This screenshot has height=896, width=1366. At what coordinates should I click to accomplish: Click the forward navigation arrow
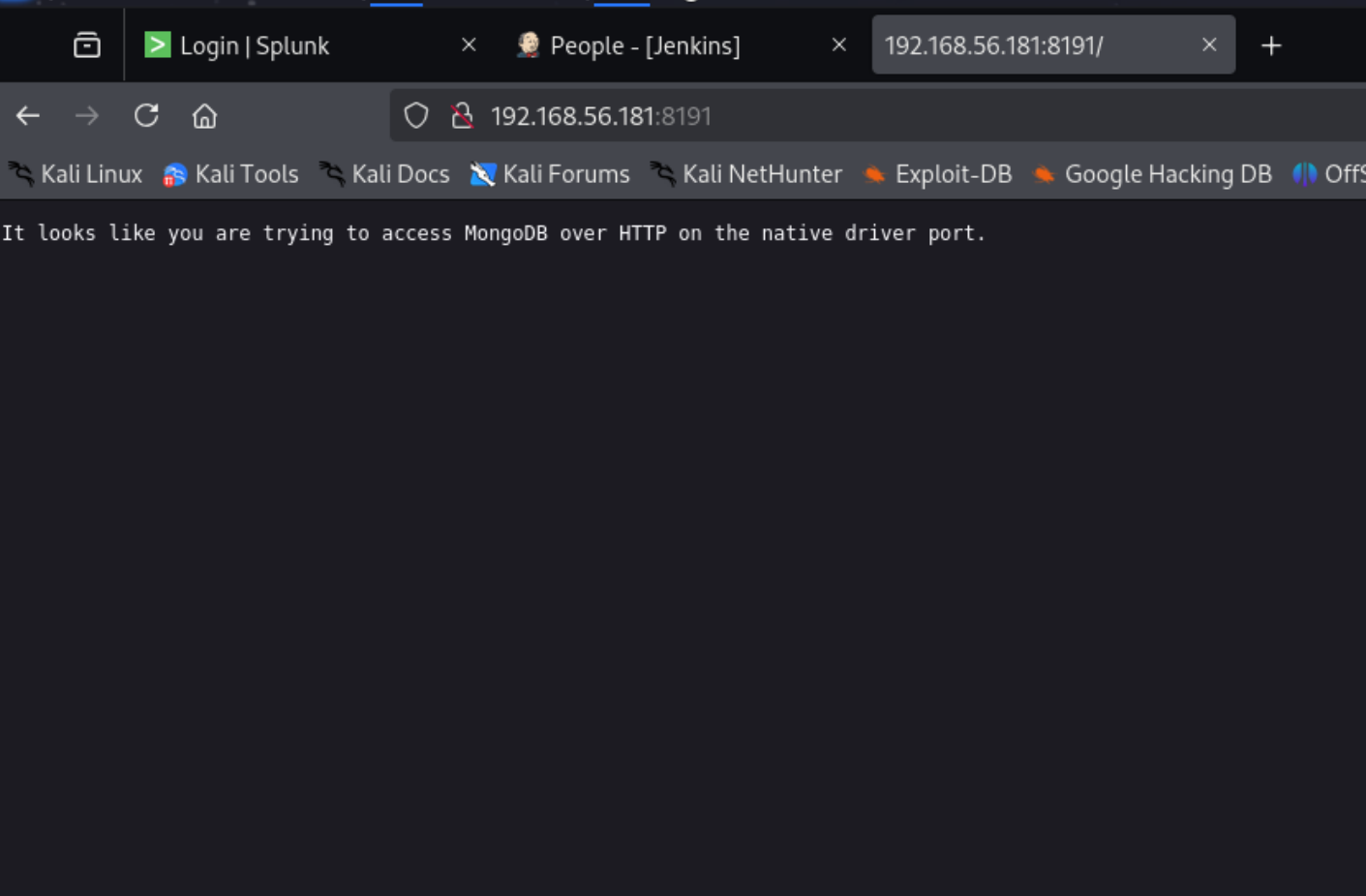pyautogui.click(x=87, y=116)
